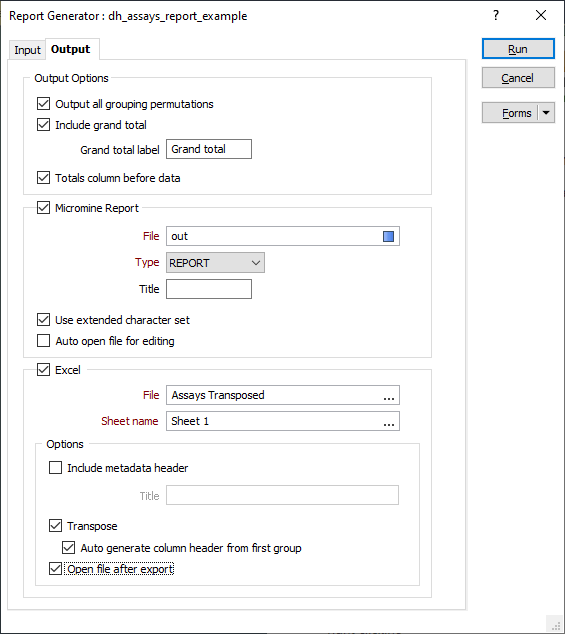Switch to the Input tab
The image size is (567, 635).
[27, 50]
